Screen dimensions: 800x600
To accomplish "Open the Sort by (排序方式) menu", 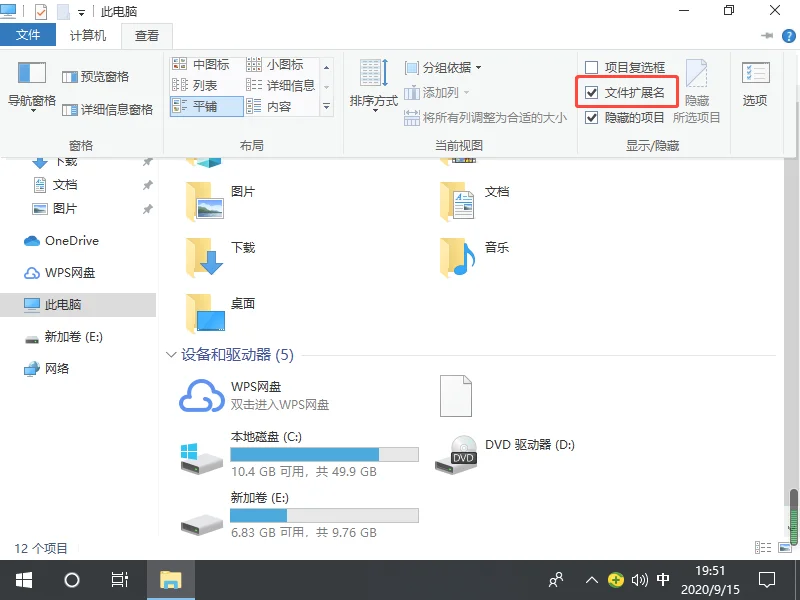I will click(374, 85).
